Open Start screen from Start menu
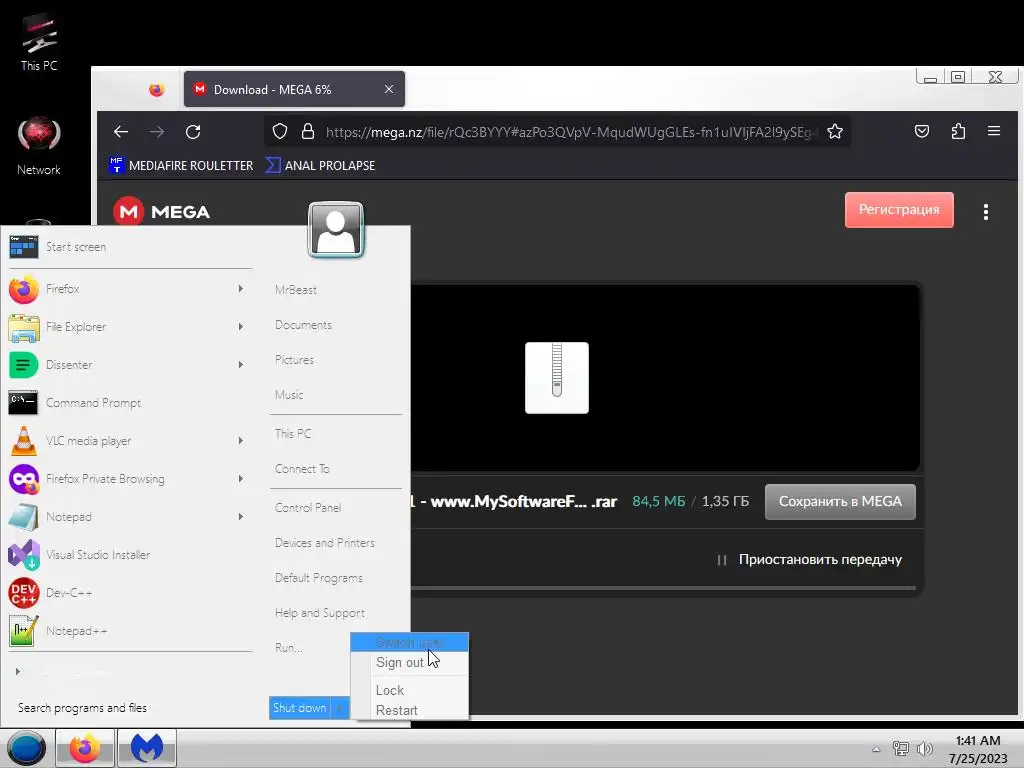 tap(129, 247)
